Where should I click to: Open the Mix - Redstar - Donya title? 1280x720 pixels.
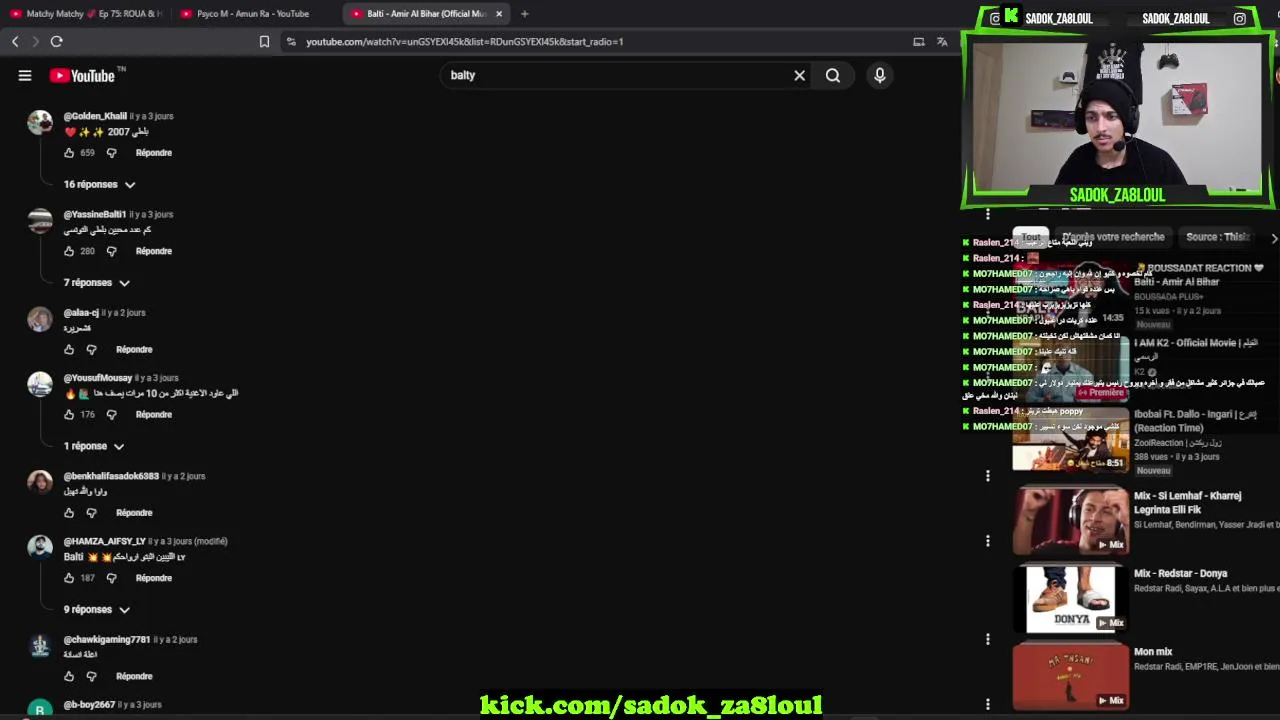click(x=1180, y=574)
